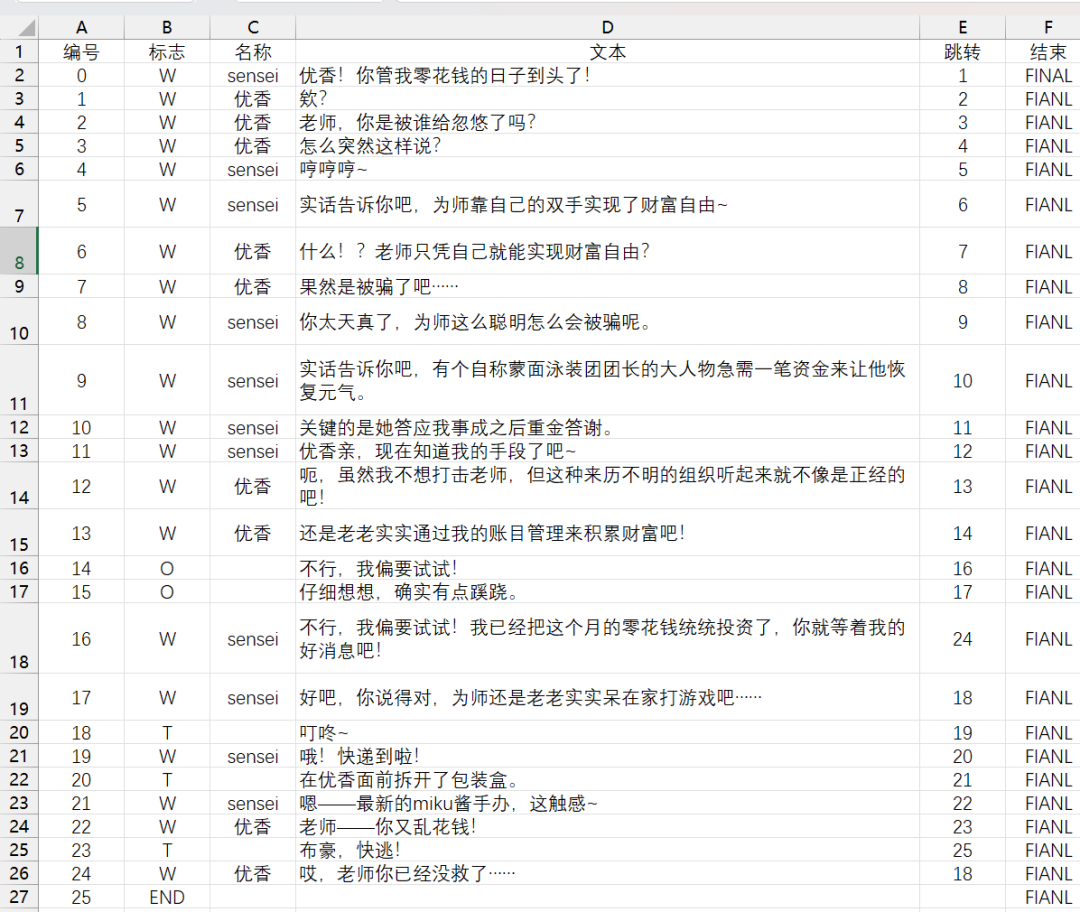Click the 'sensei' name cell in row 2
This screenshot has width=1080, height=912.
pos(253,75)
